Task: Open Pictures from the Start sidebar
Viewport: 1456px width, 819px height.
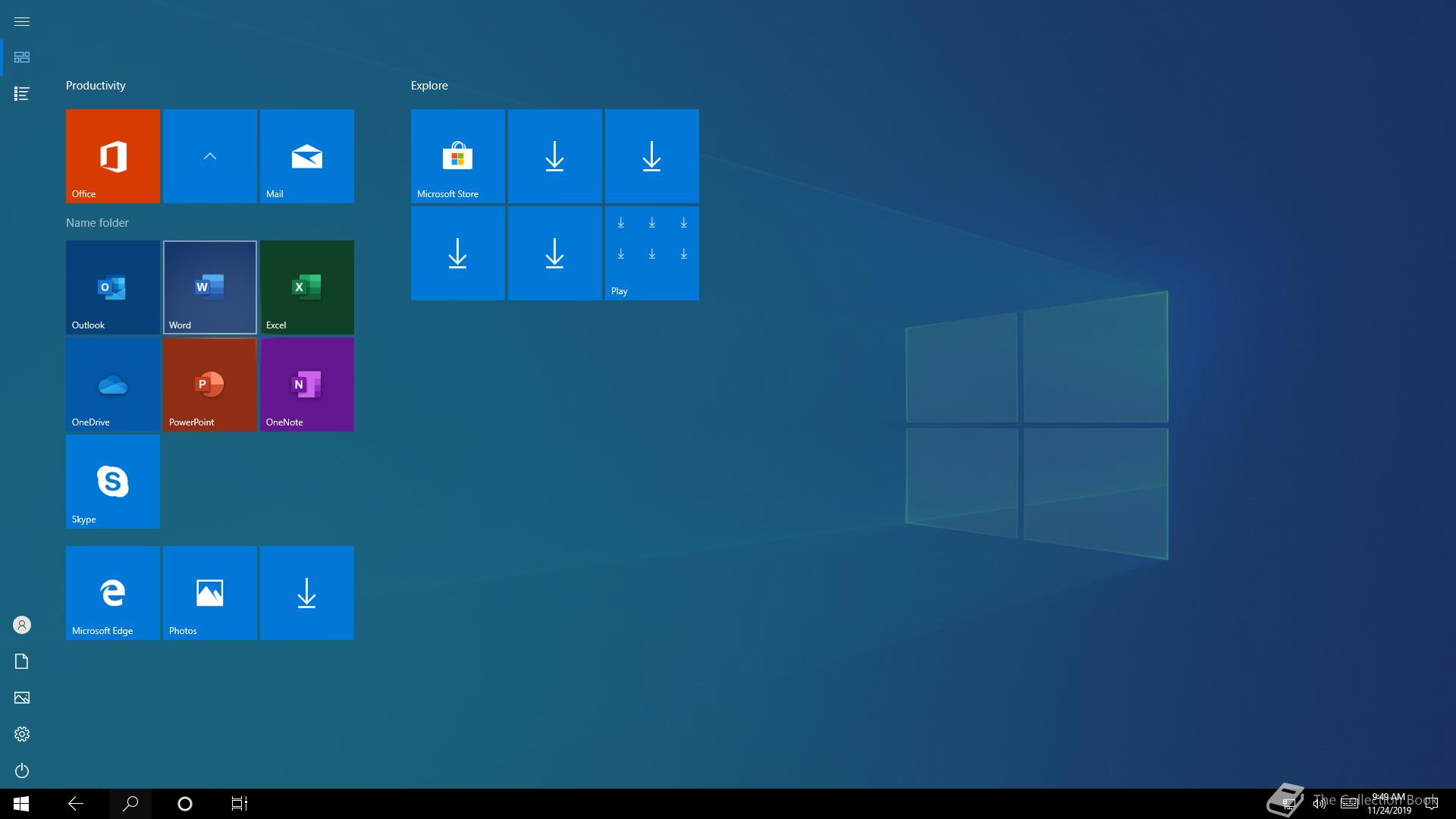Action: [x=22, y=698]
